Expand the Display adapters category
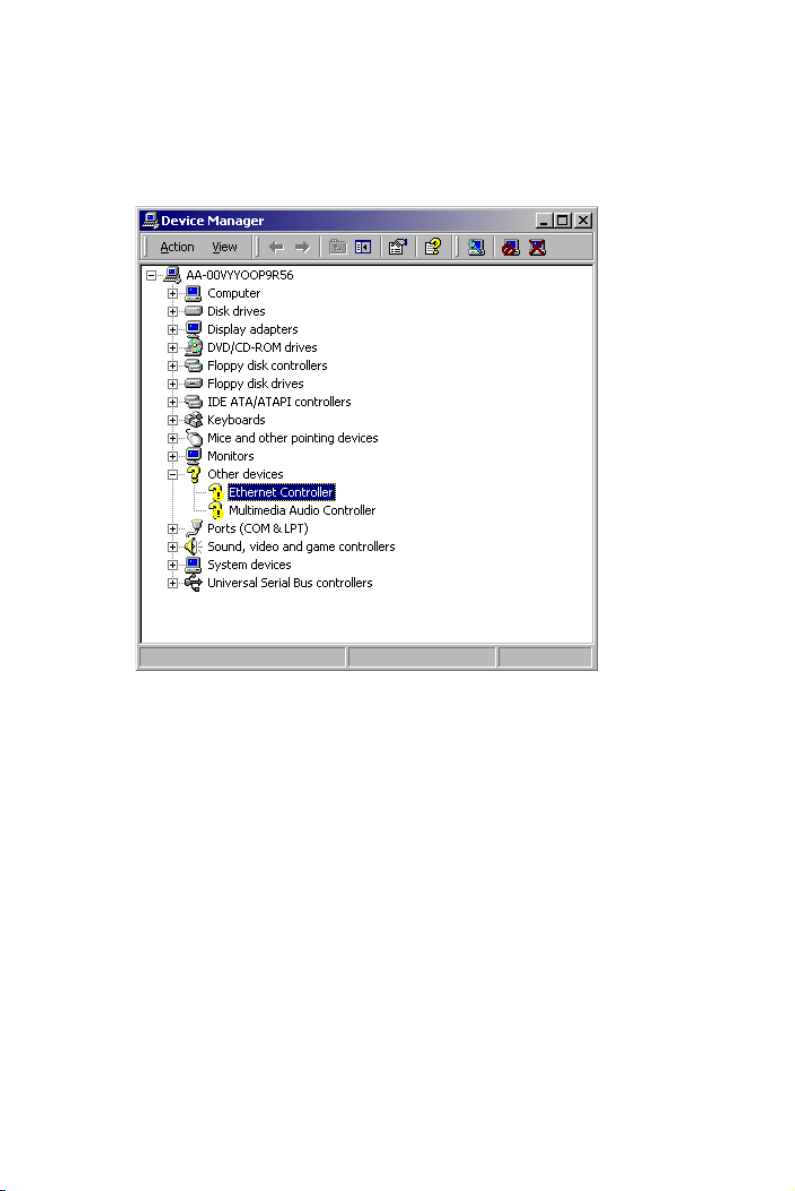 tap(172, 330)
